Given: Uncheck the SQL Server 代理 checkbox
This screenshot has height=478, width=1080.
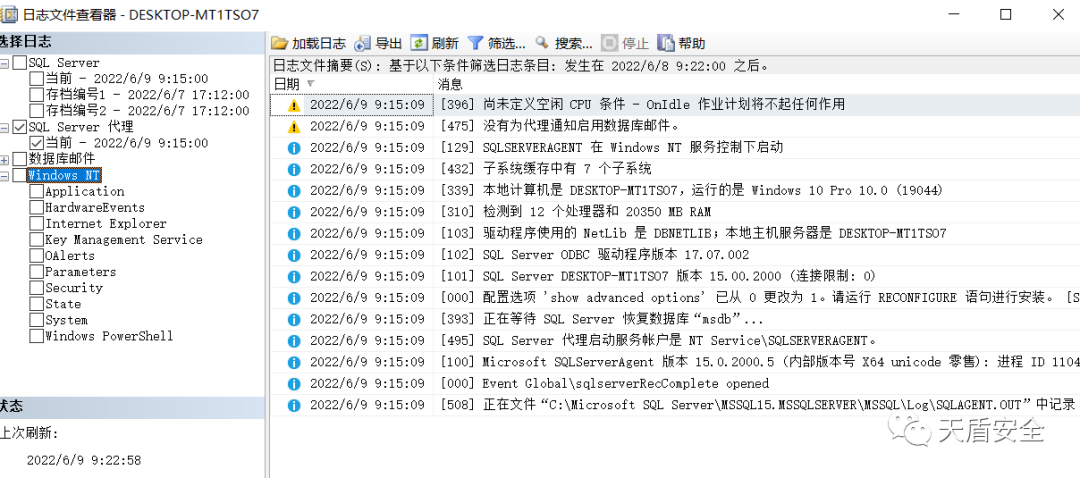Looking at the screenshot, I should [20, 128].
